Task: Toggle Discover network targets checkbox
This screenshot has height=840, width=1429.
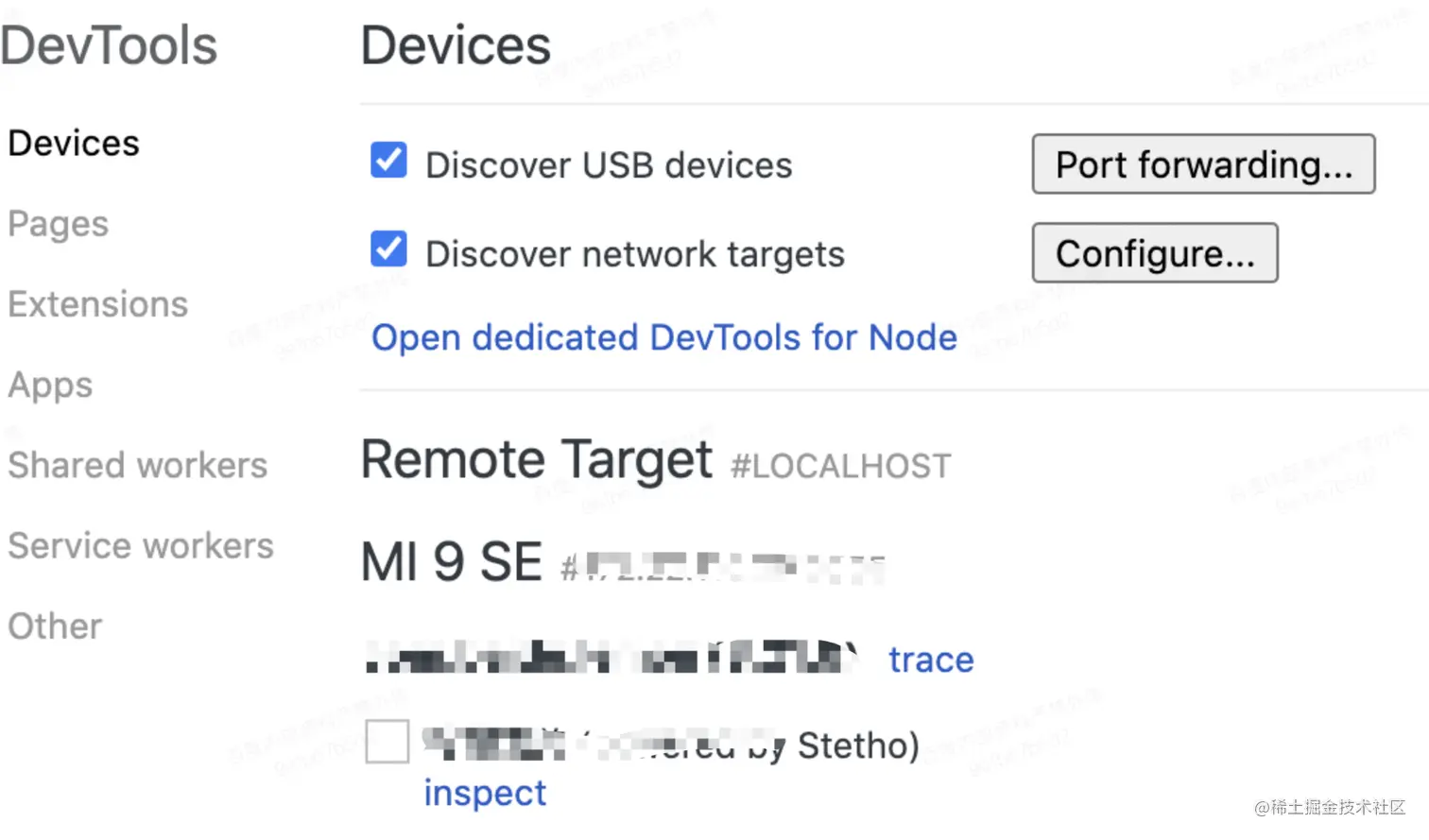Action: [388, 249]
